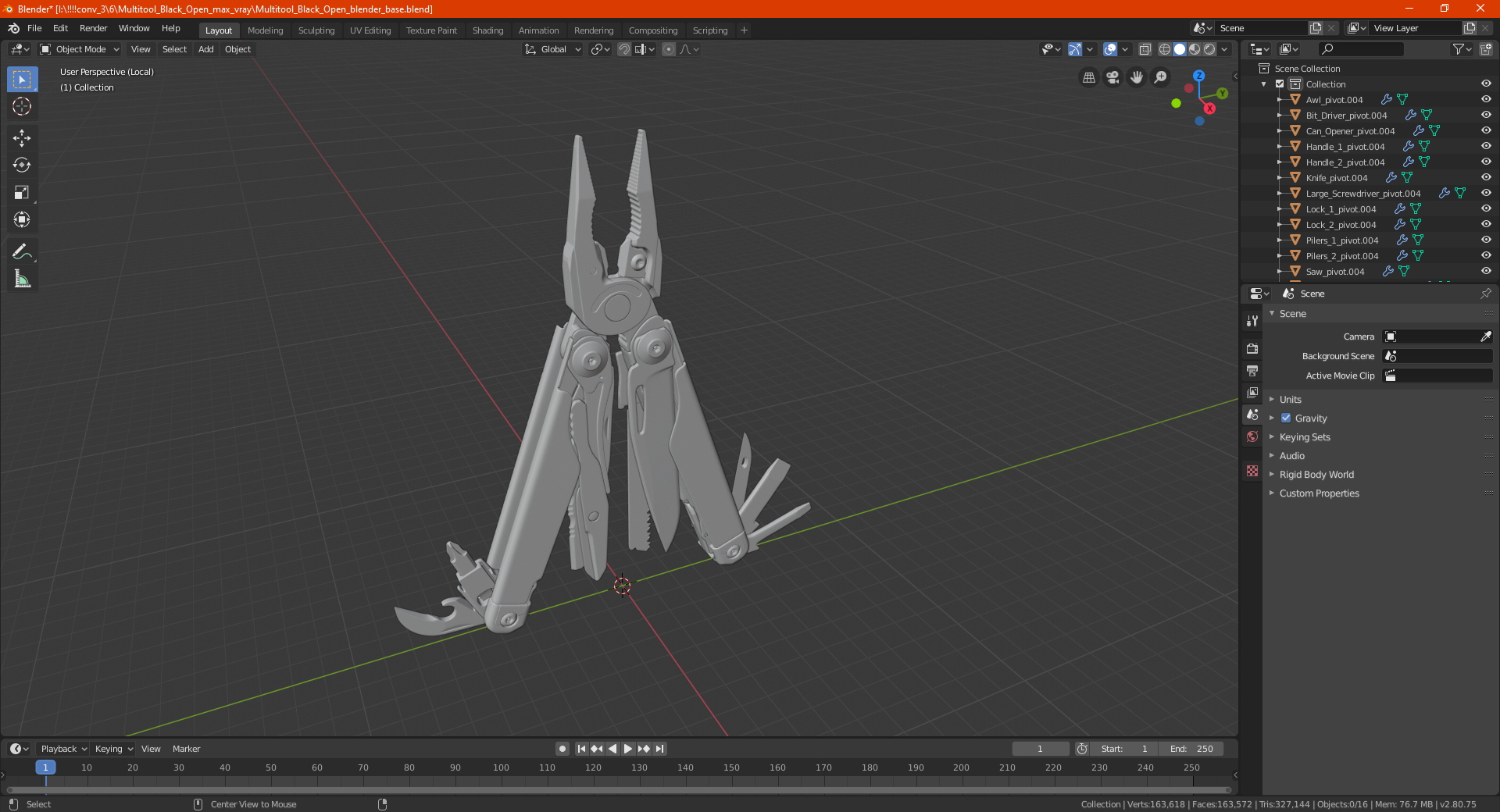Screen dimensions: 1500x812
Task: Toggle visibility of Collection
Action: pyautogui.click(x=1486, y=84)
